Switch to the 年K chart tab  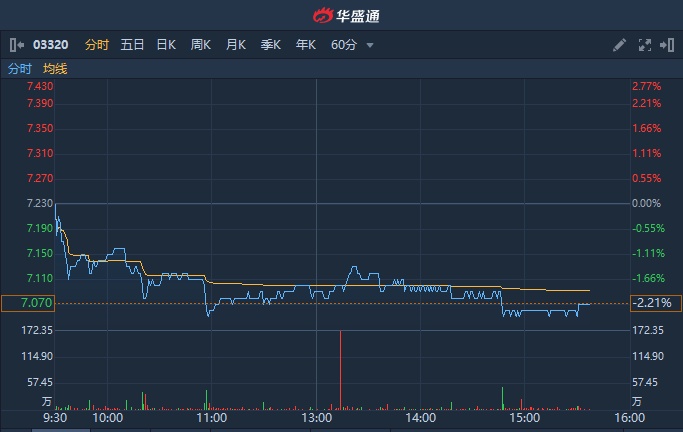point(305,45)
